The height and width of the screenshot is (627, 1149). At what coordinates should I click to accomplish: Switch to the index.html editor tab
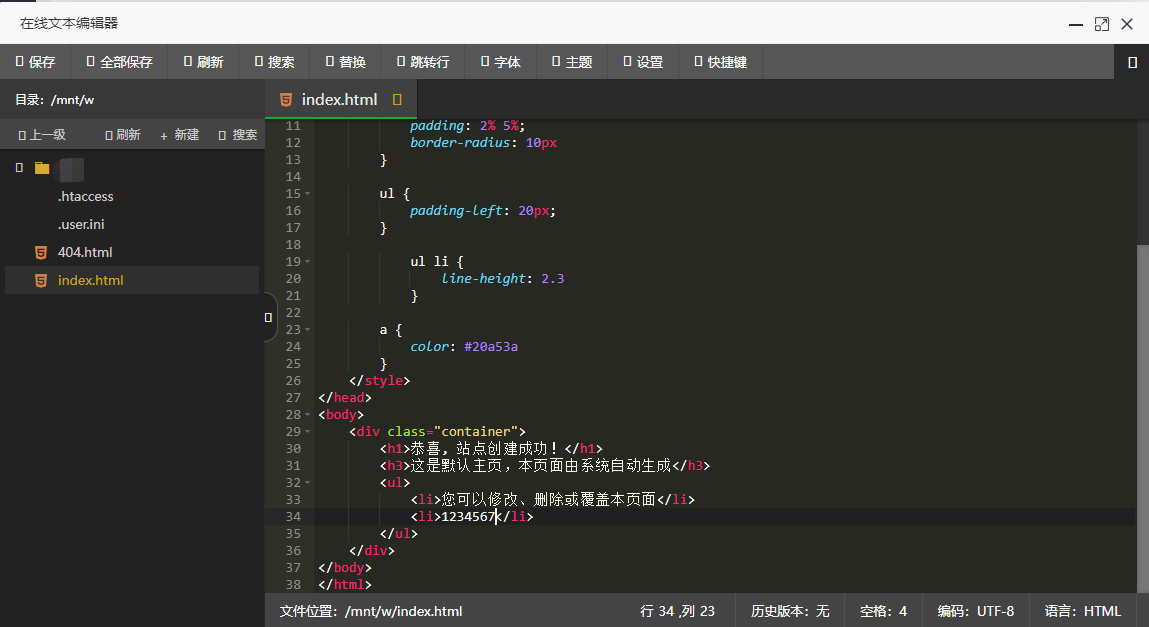tap(339, 100)
